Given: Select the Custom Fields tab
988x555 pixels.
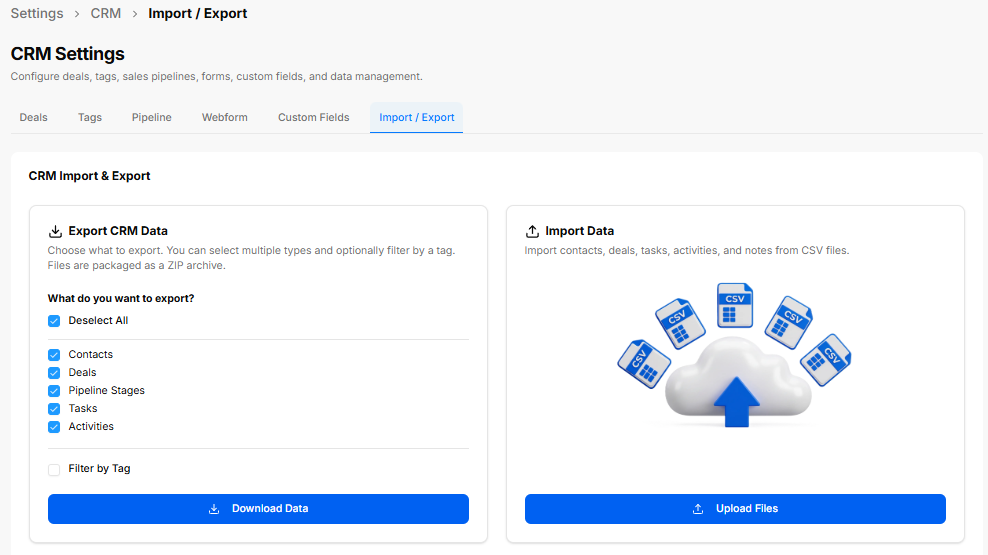Looking at the screenshot, I should tap(314, 118).
